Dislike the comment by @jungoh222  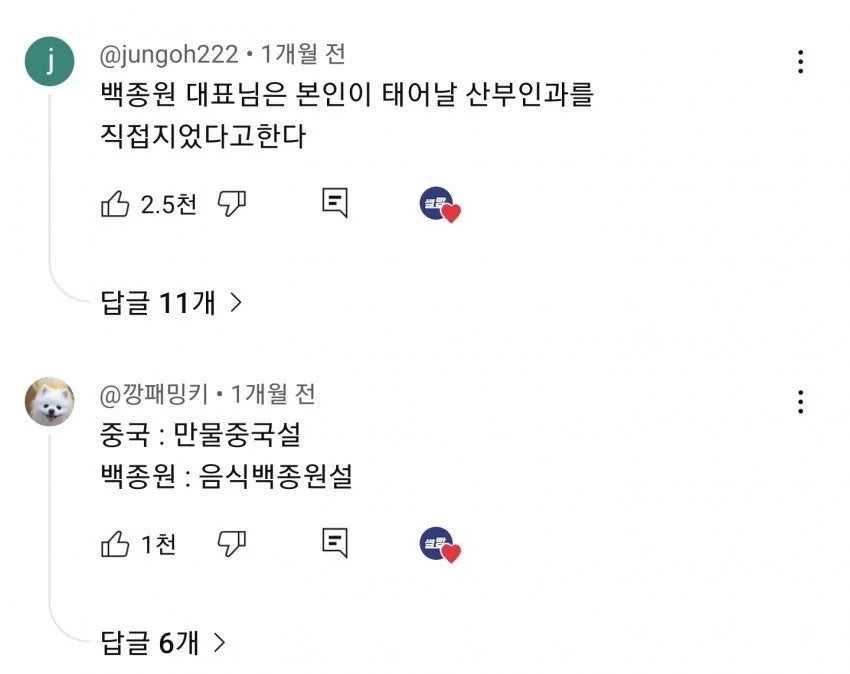coord(232,204)
